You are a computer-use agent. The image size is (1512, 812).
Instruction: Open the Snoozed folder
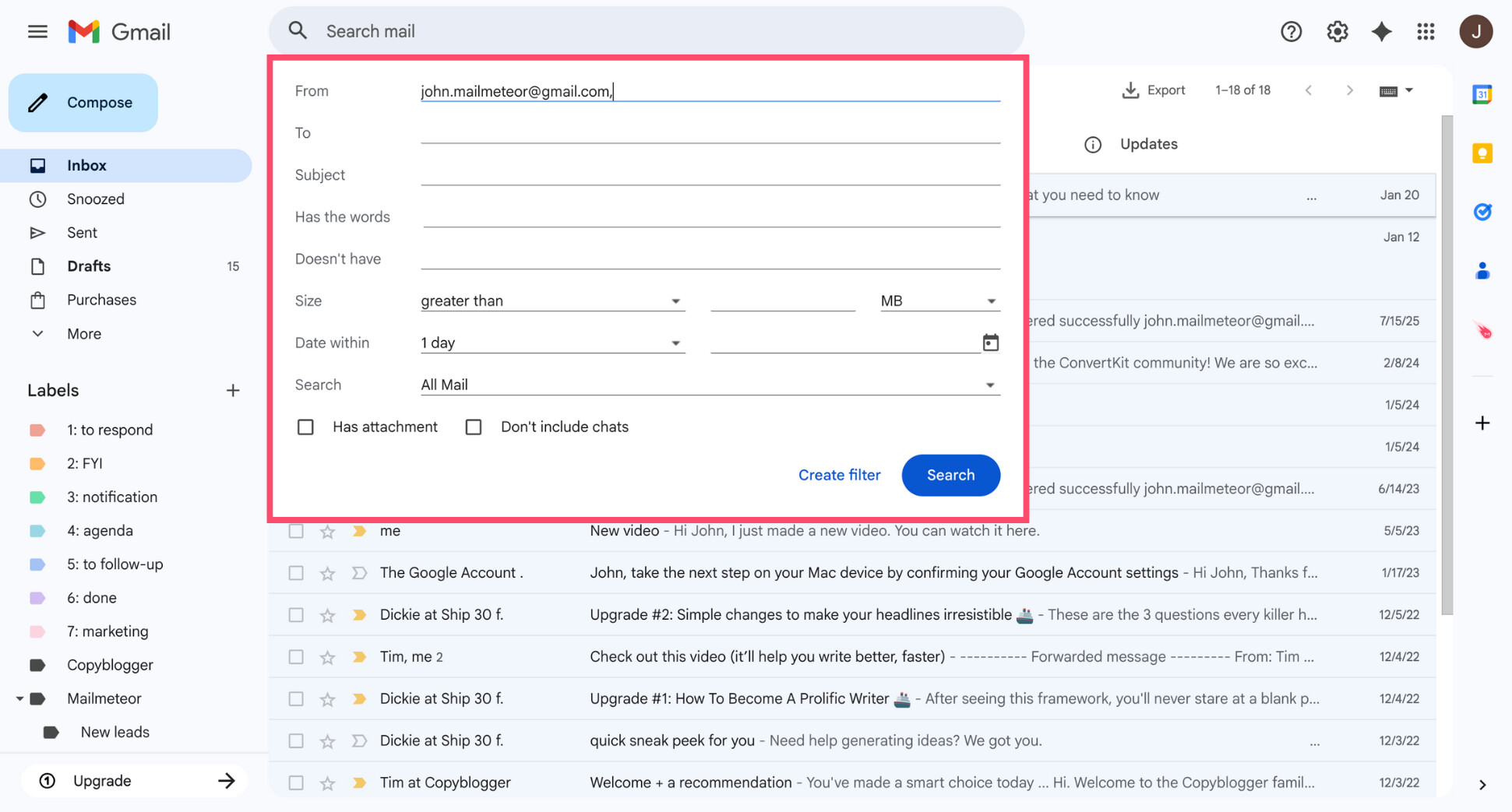(95, 199)
